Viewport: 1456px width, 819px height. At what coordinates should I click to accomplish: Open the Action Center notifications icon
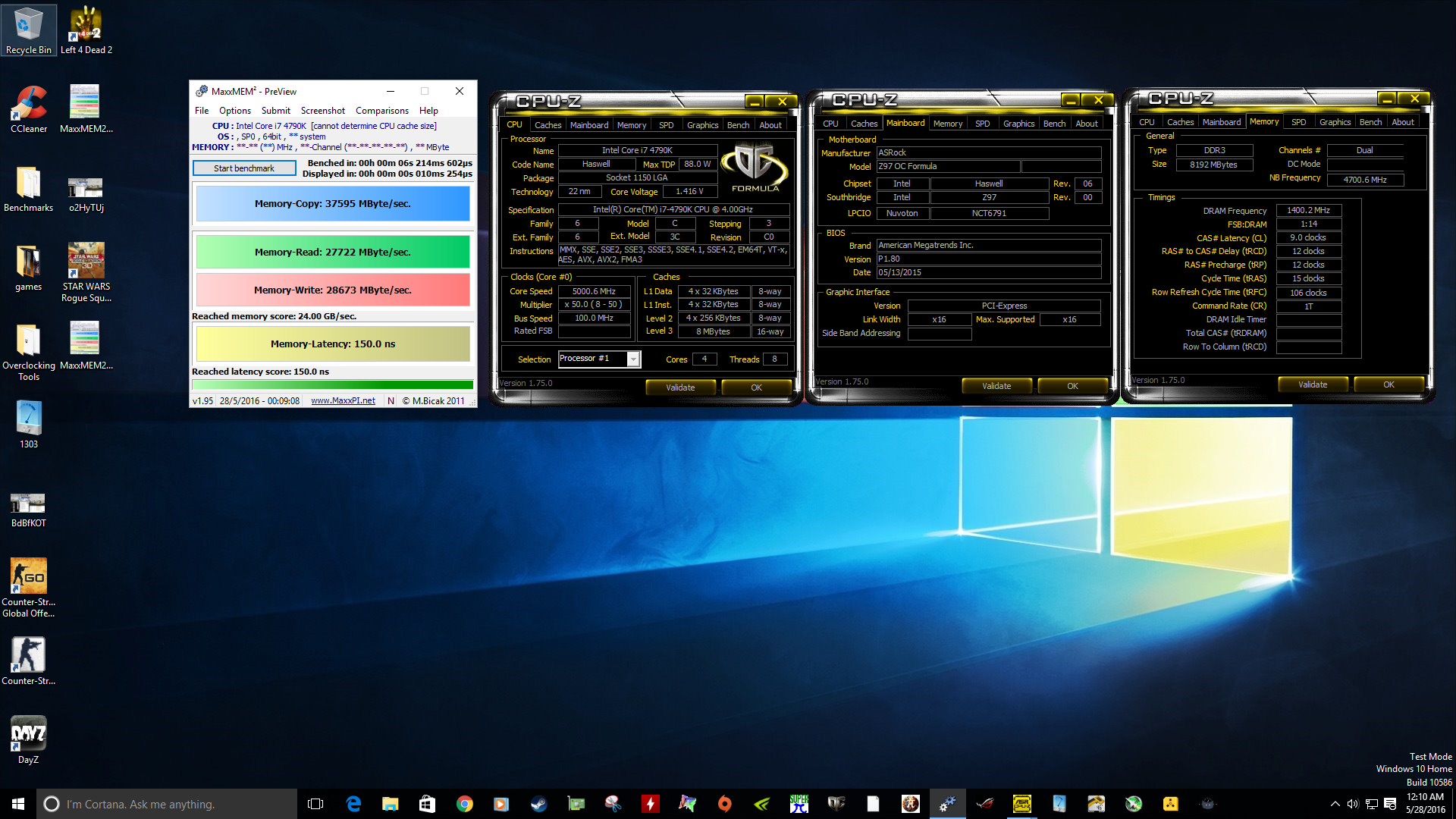coord(1390,804)
